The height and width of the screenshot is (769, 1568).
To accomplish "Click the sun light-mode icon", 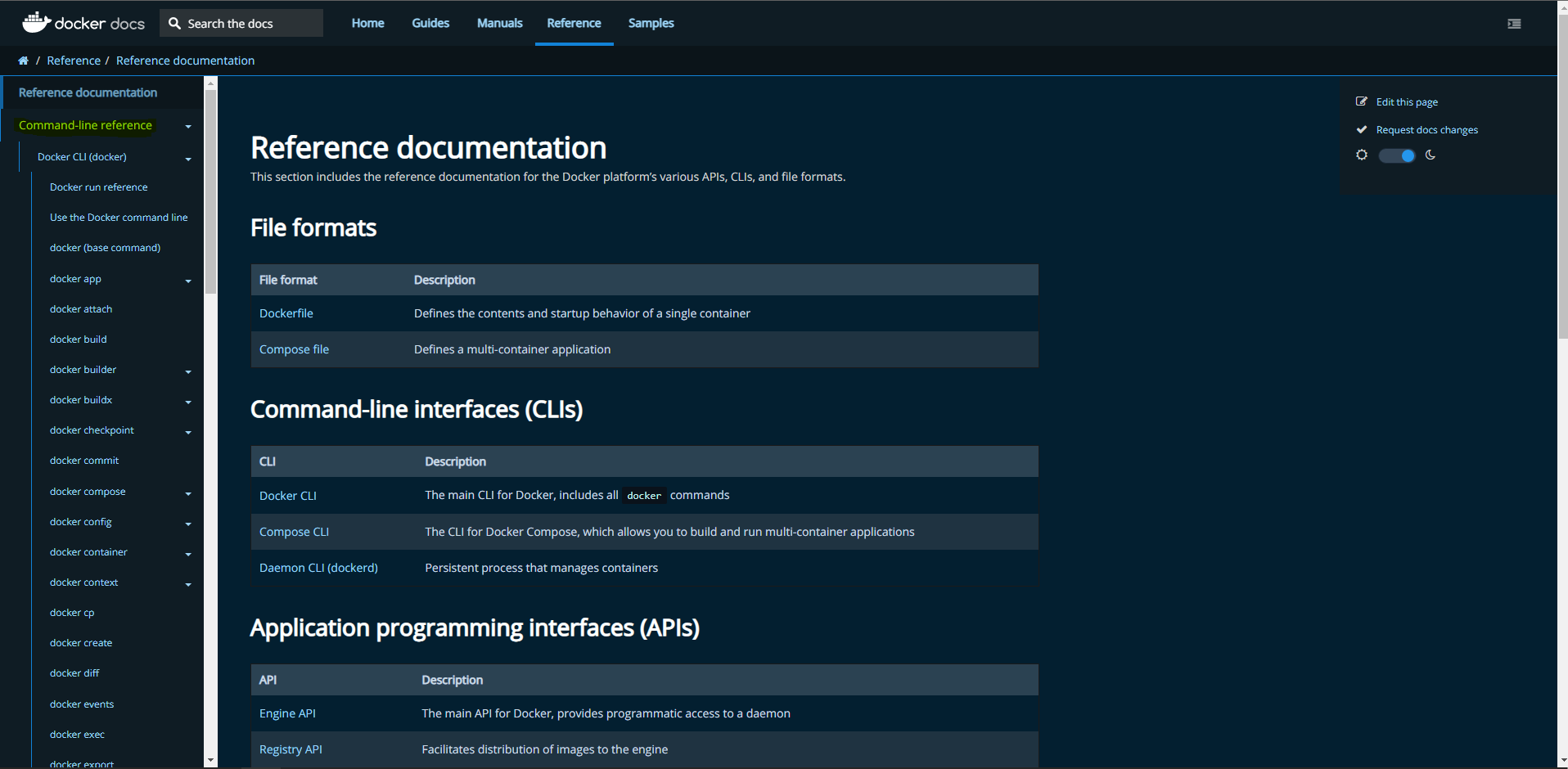I will pos(1362,155).
